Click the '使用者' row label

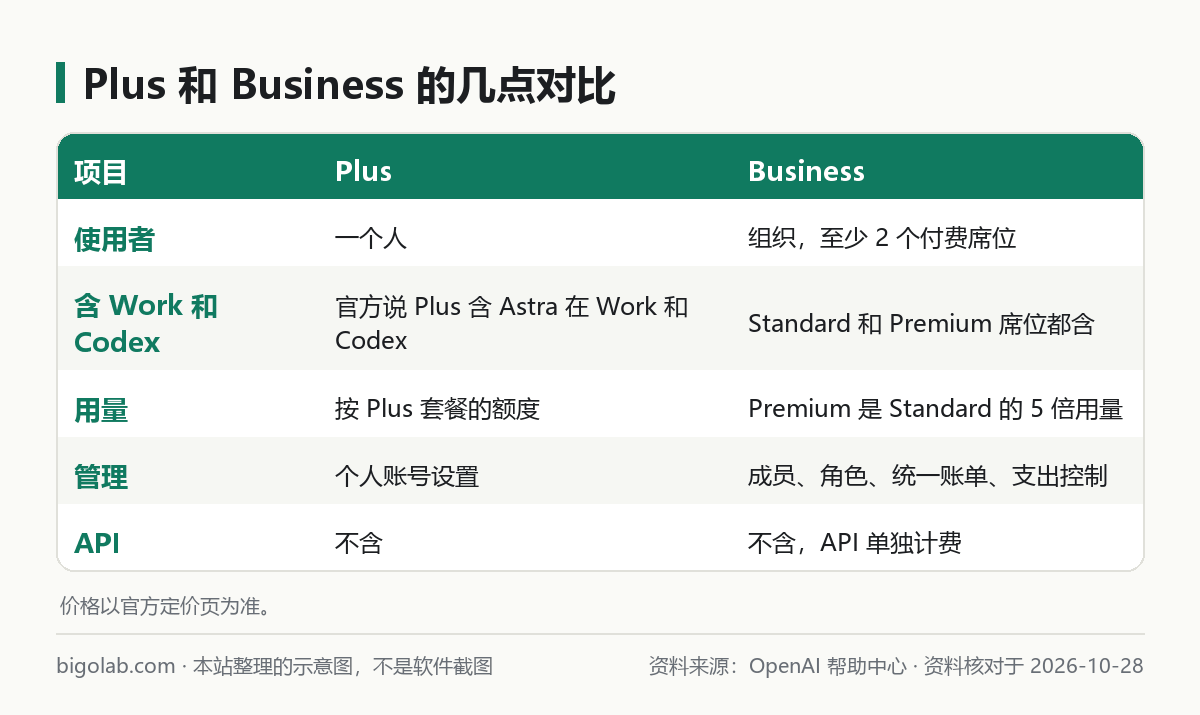114,239
